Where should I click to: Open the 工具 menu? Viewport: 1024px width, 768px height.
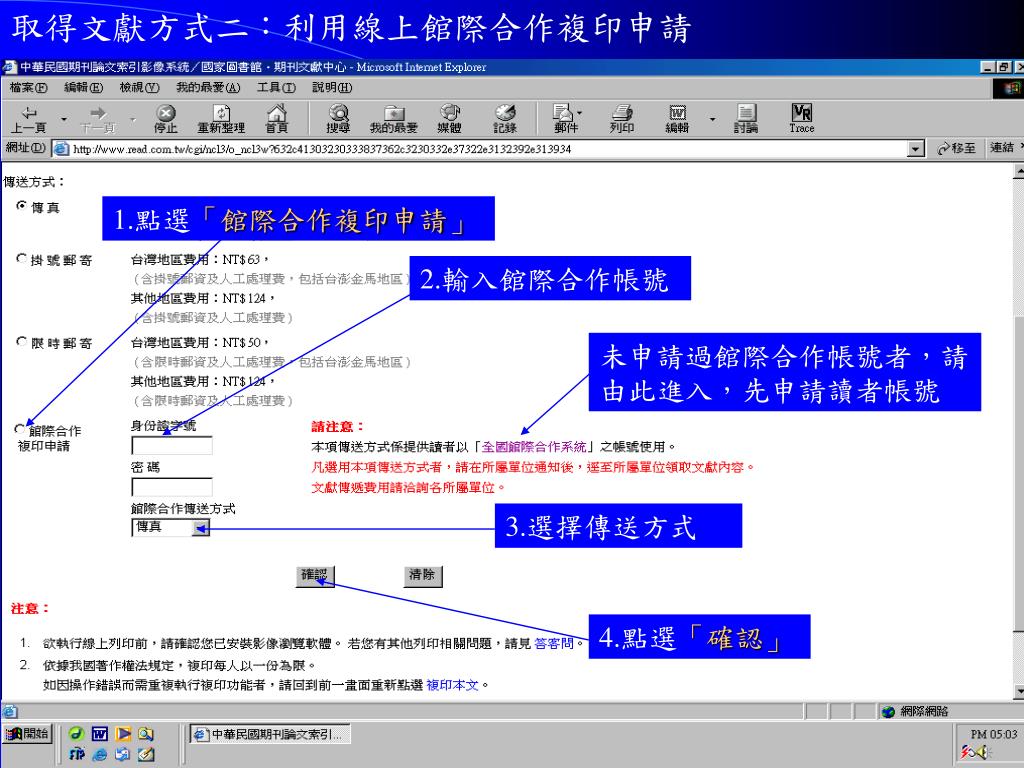coord(276,87)
